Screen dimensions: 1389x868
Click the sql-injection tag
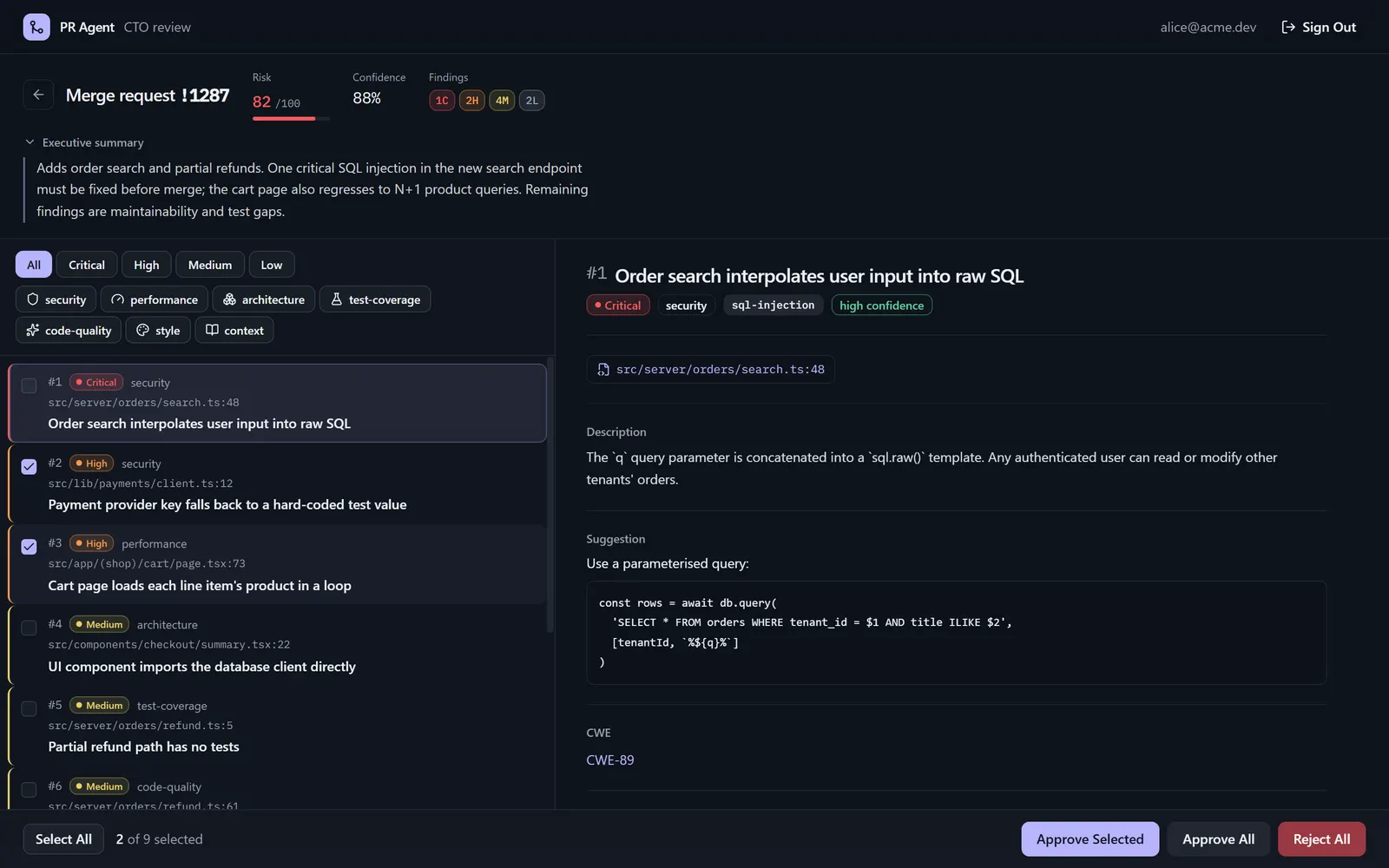(773, 306)
